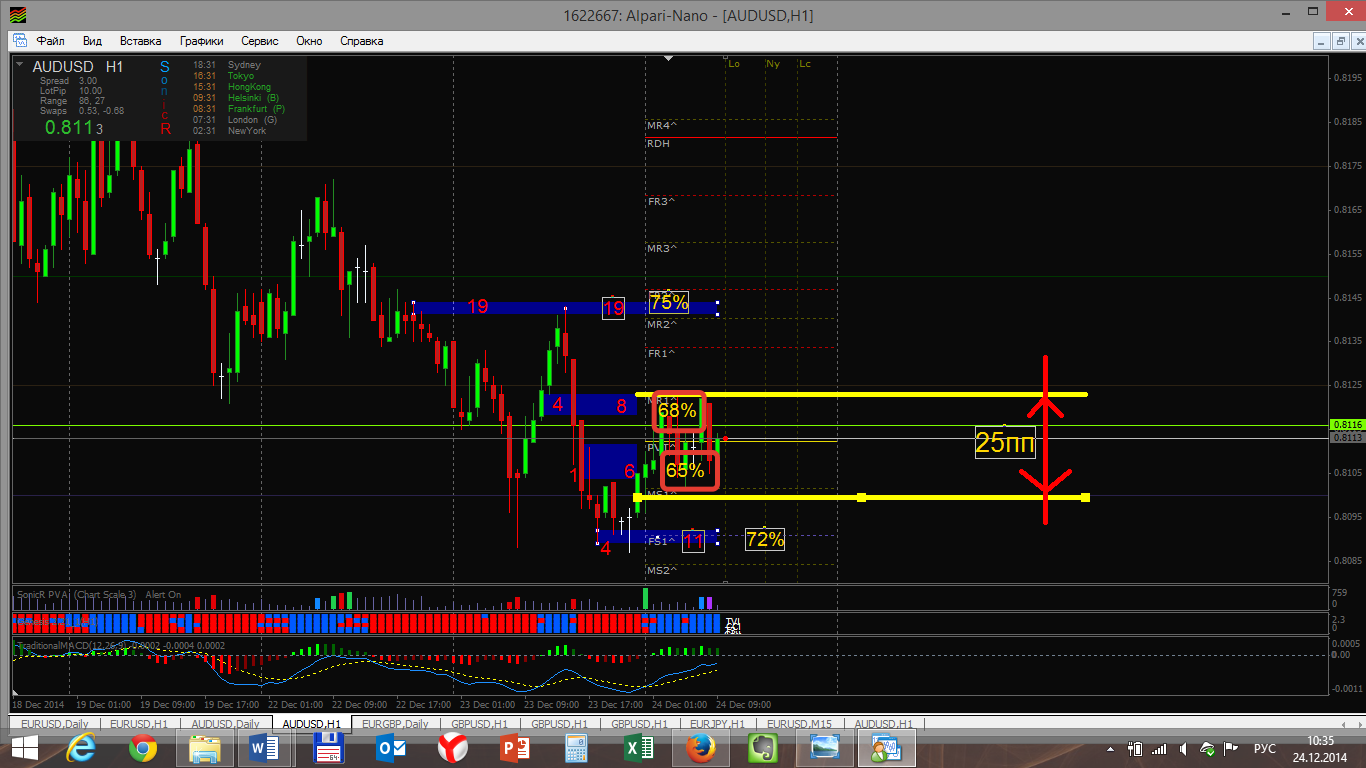The image size is (1366, 768).
Task: Open the Вид menu
Action: (92, 41)
